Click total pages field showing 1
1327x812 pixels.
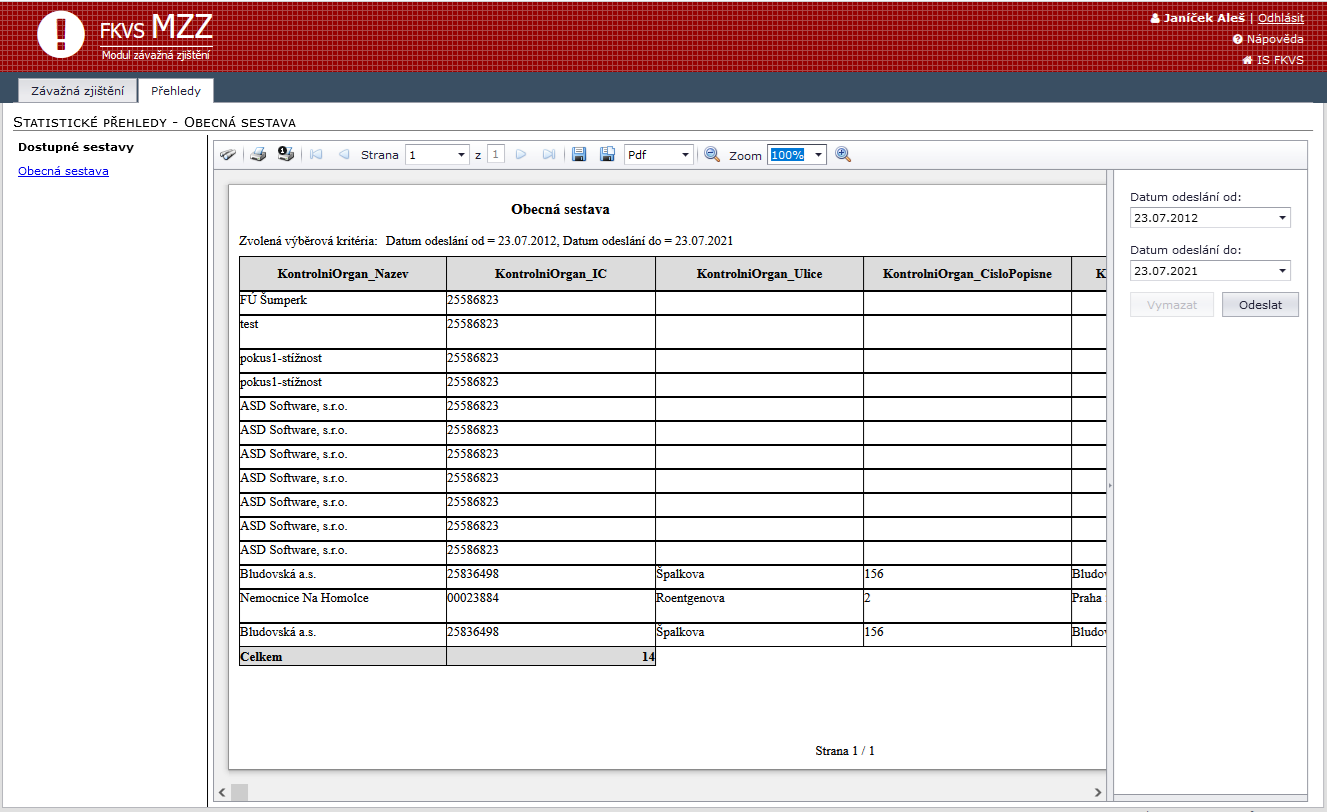point(495,155)
